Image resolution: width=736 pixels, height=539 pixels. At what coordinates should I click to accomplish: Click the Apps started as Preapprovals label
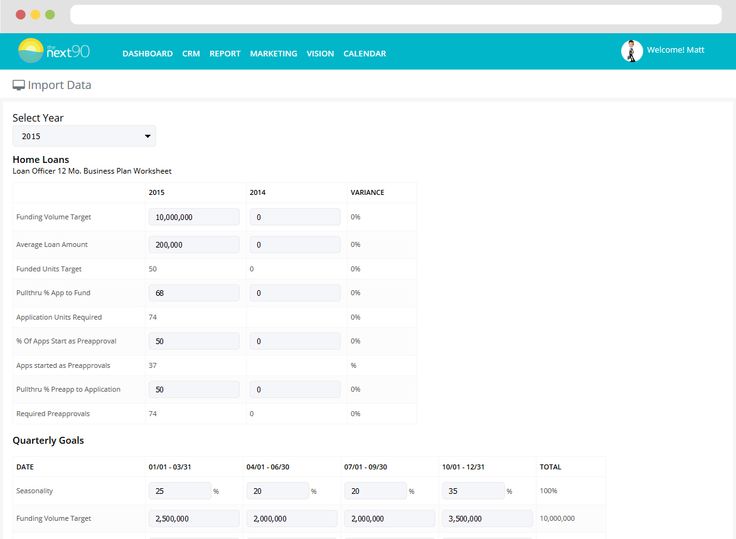click(63, 366)
